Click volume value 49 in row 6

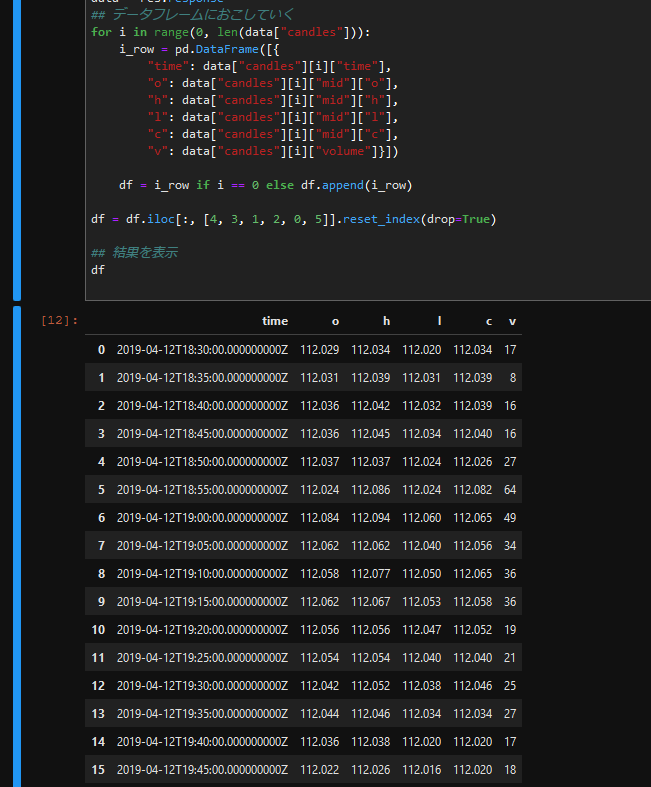point(510,518)
